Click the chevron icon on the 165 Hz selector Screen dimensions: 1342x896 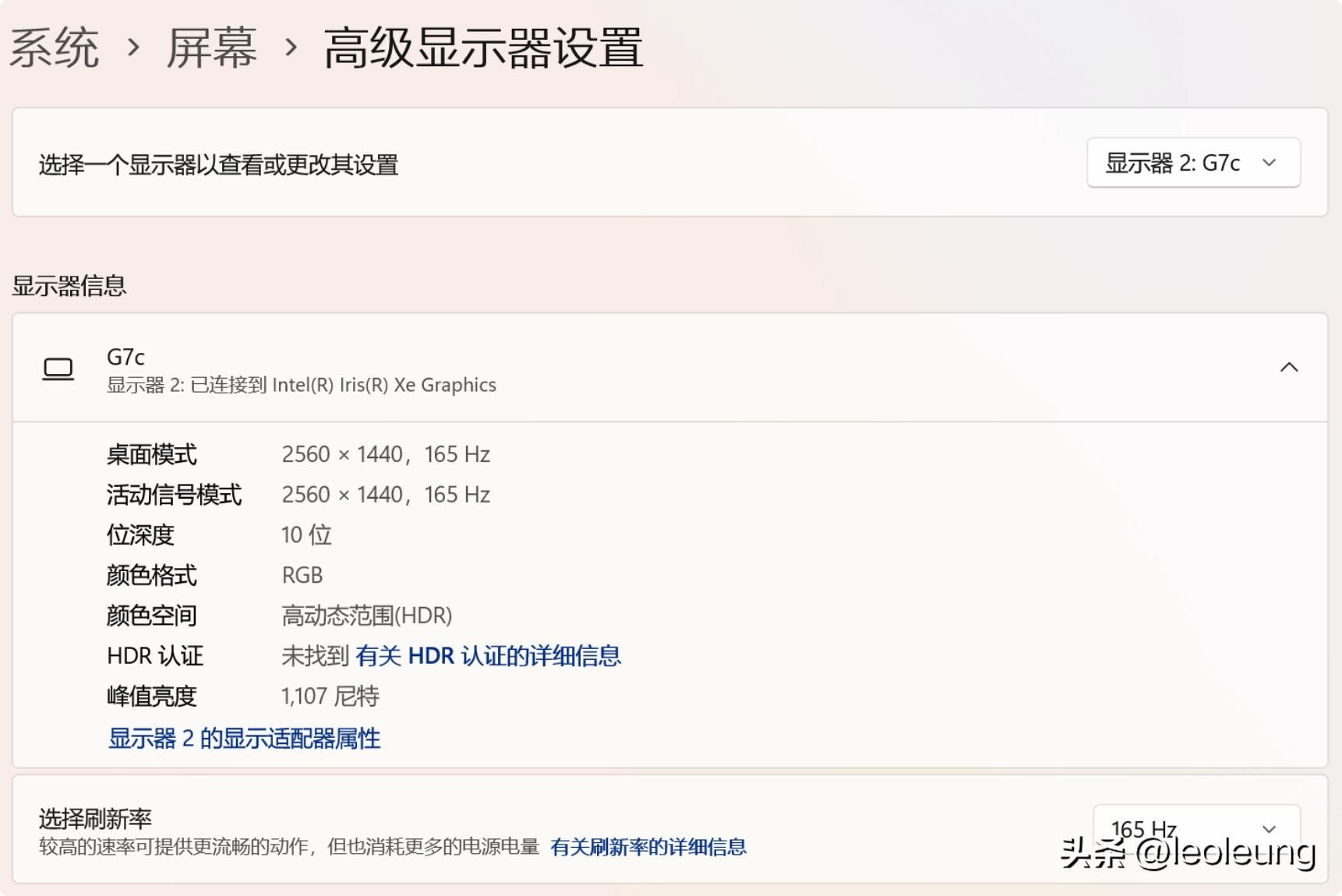coord(1270,829)
